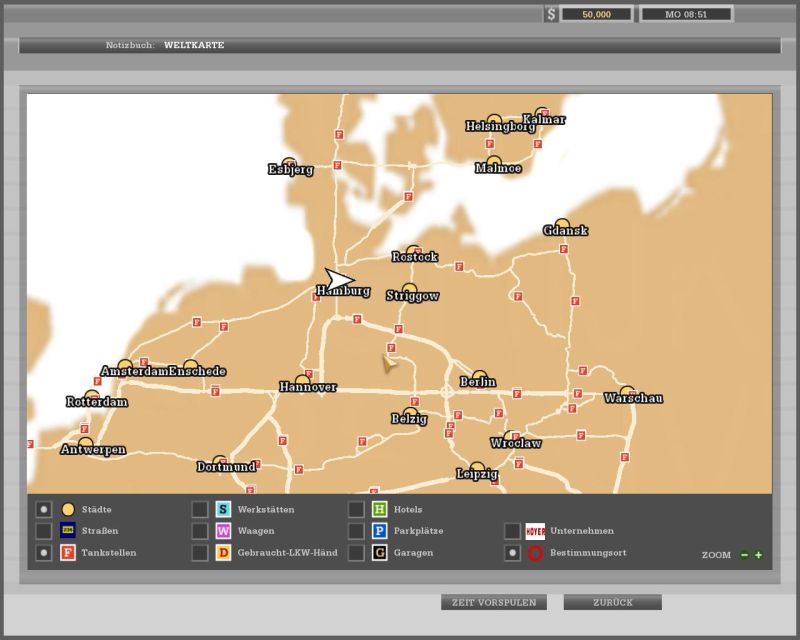Show Hotels on the map
The image size is (800, 640).
pyautogui.click(x=356, y=509)
